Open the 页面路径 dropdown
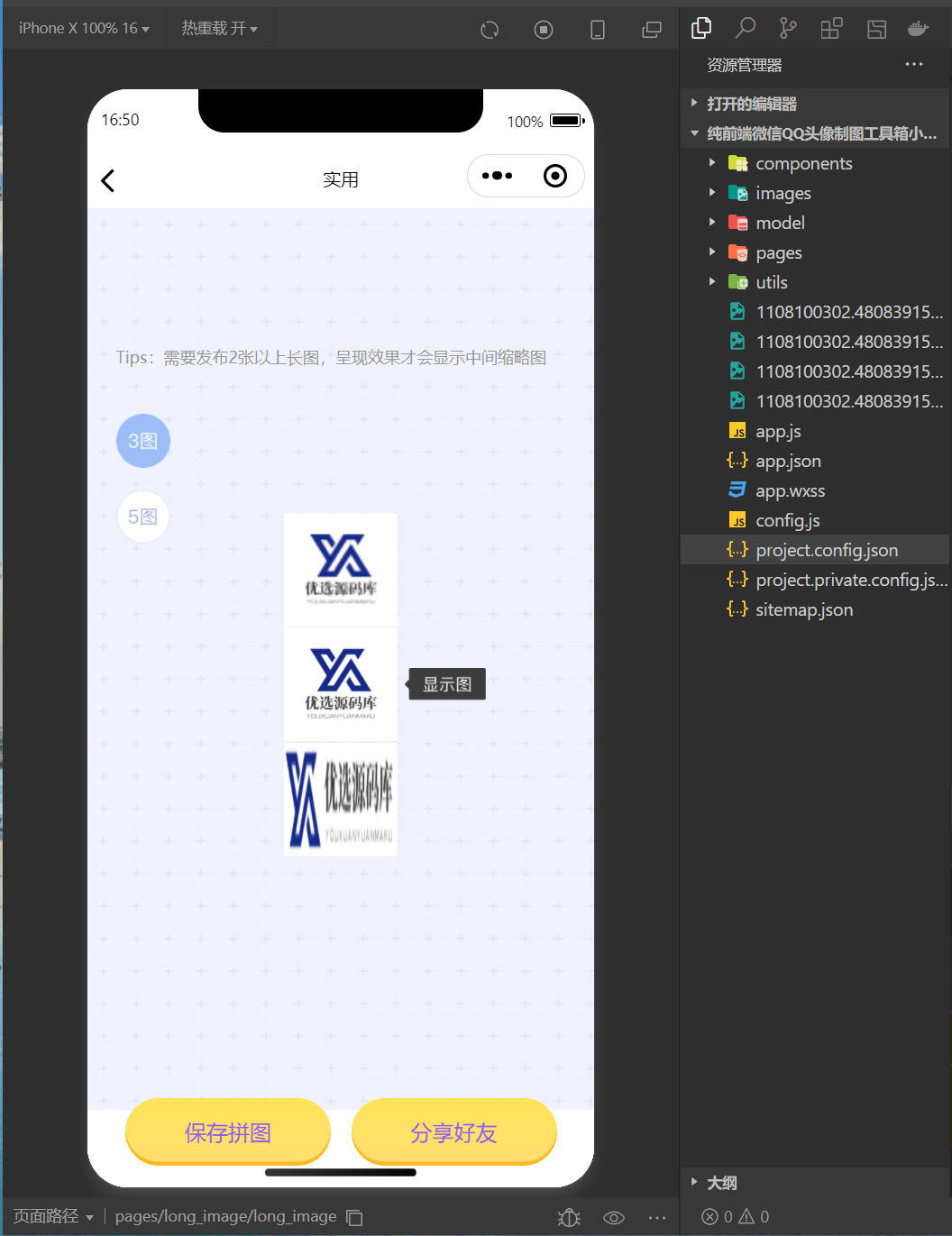This screenshot has height=1236, width=952. (x=53, y=1216)
